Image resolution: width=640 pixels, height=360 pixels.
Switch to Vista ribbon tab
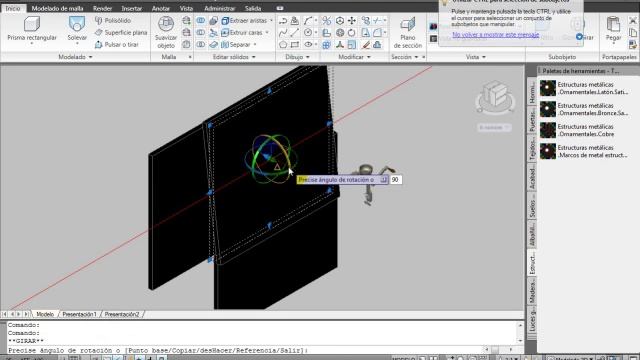pos(186,8)
